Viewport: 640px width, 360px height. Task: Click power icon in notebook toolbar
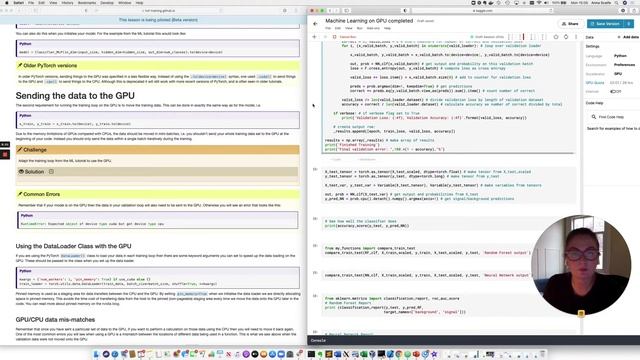[x=556, y=37]
